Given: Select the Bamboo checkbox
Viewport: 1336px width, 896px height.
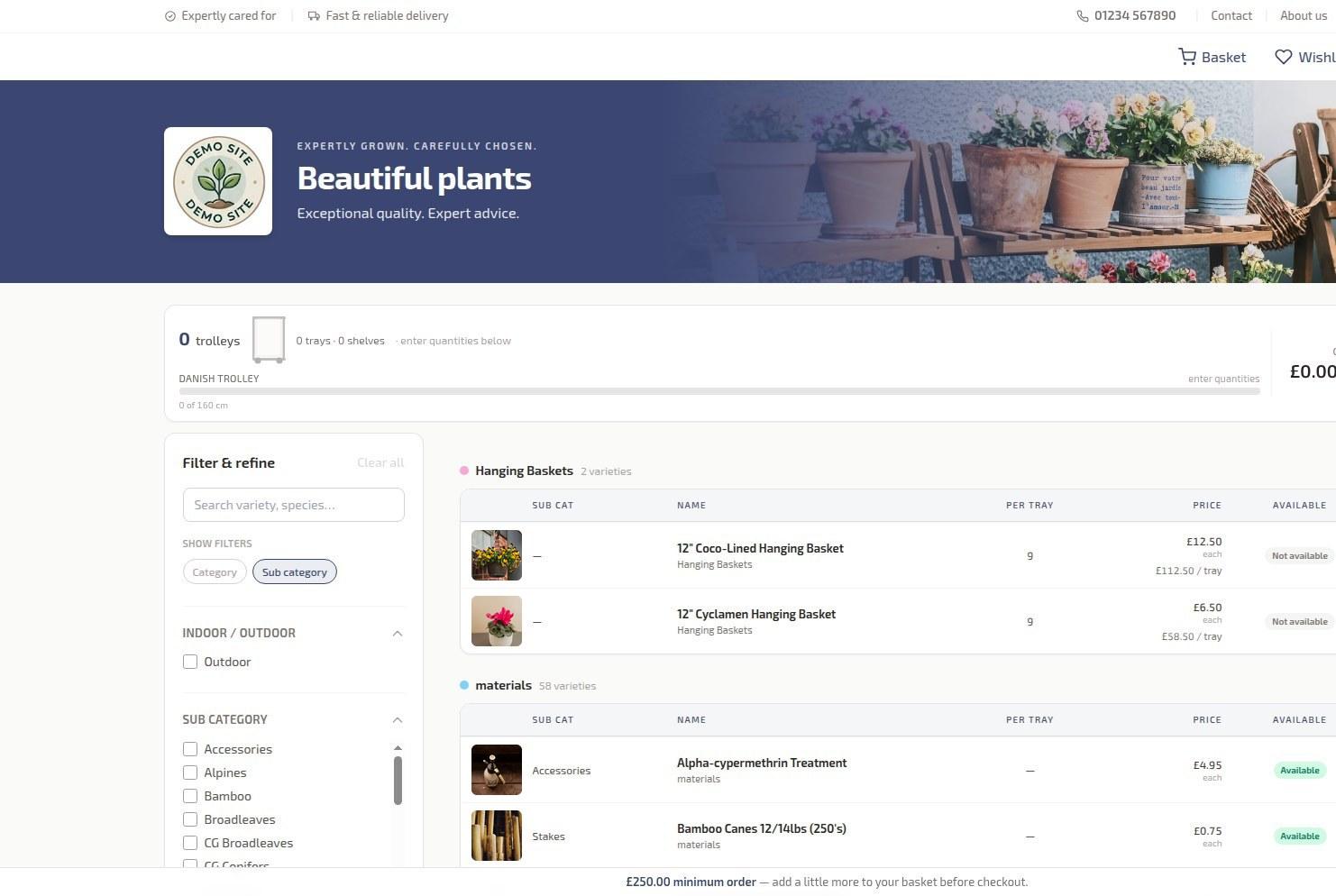Looking at the screenshot, I should point(190,796).
